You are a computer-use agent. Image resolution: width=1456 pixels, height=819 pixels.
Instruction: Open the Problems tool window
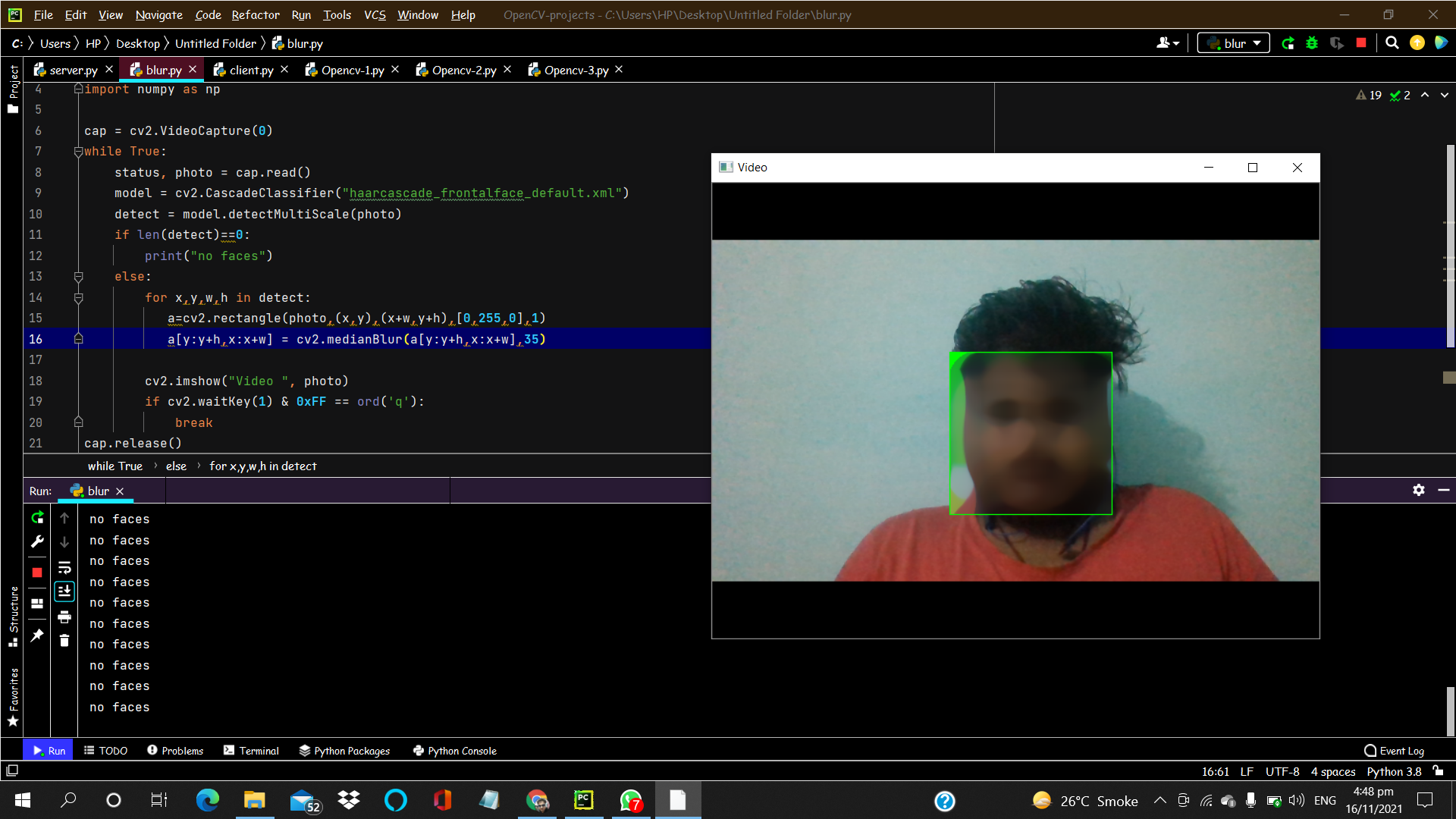click(175, 751)
